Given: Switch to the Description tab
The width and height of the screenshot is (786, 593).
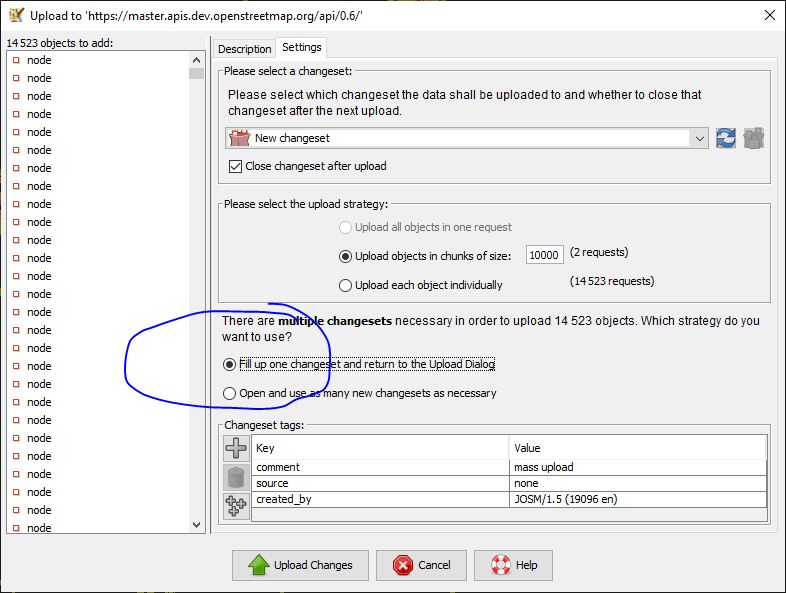Looking at the screenshot, I should point(245,49).
